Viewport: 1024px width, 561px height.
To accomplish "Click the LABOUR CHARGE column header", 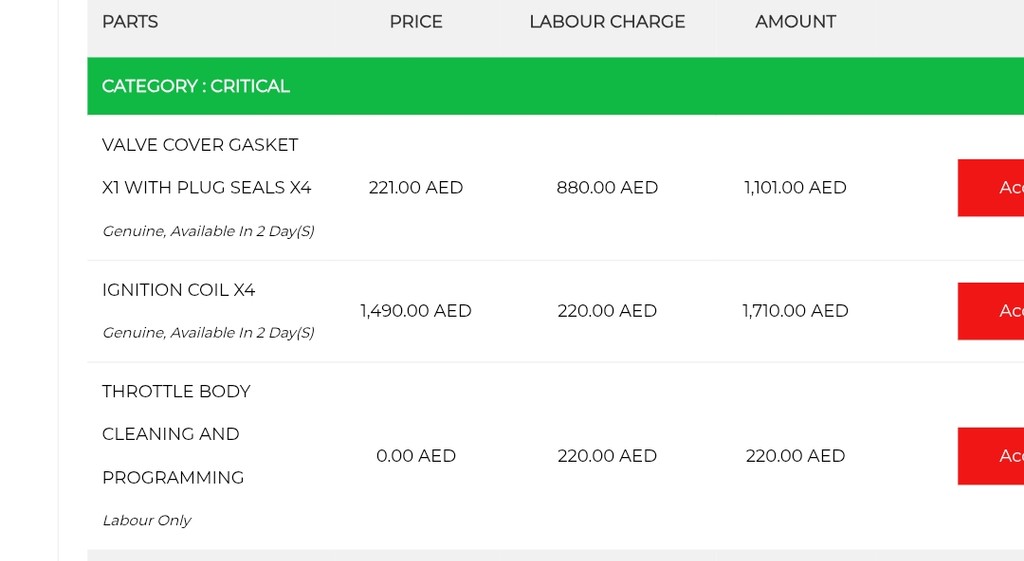I will point(607,22).
